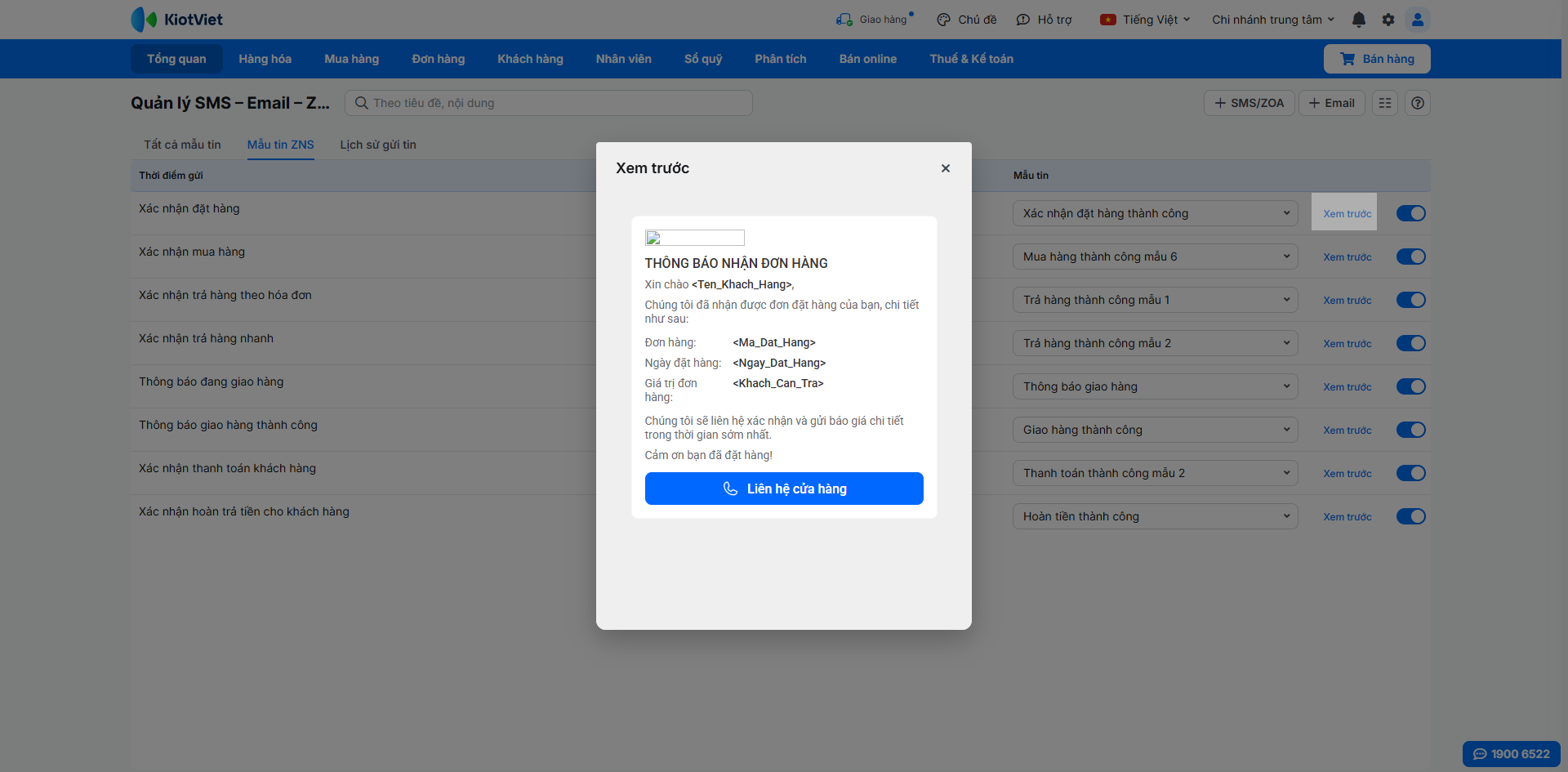Open the 1900 6522 chat widget

(1512, 754)
